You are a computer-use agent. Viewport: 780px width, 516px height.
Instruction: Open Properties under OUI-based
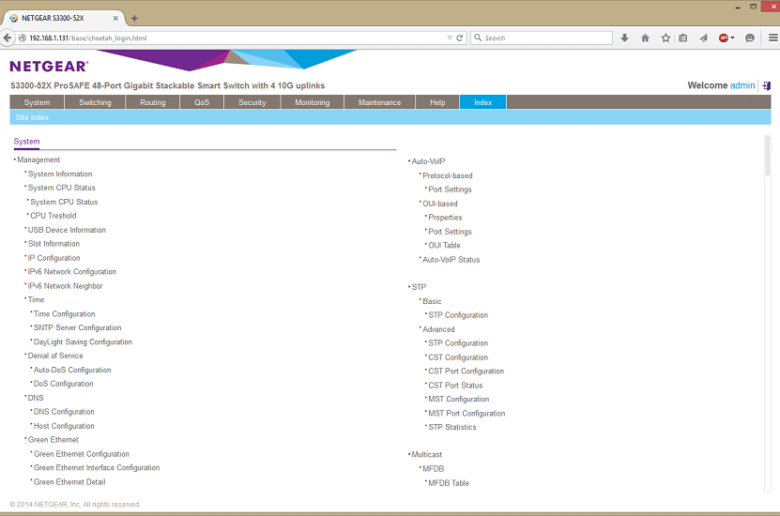(x=445, y=217)
